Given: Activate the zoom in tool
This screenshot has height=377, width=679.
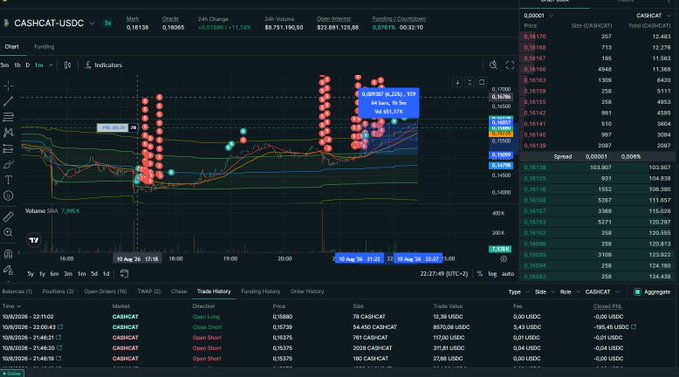Looking at the screenshot, I should pos(8,232).
